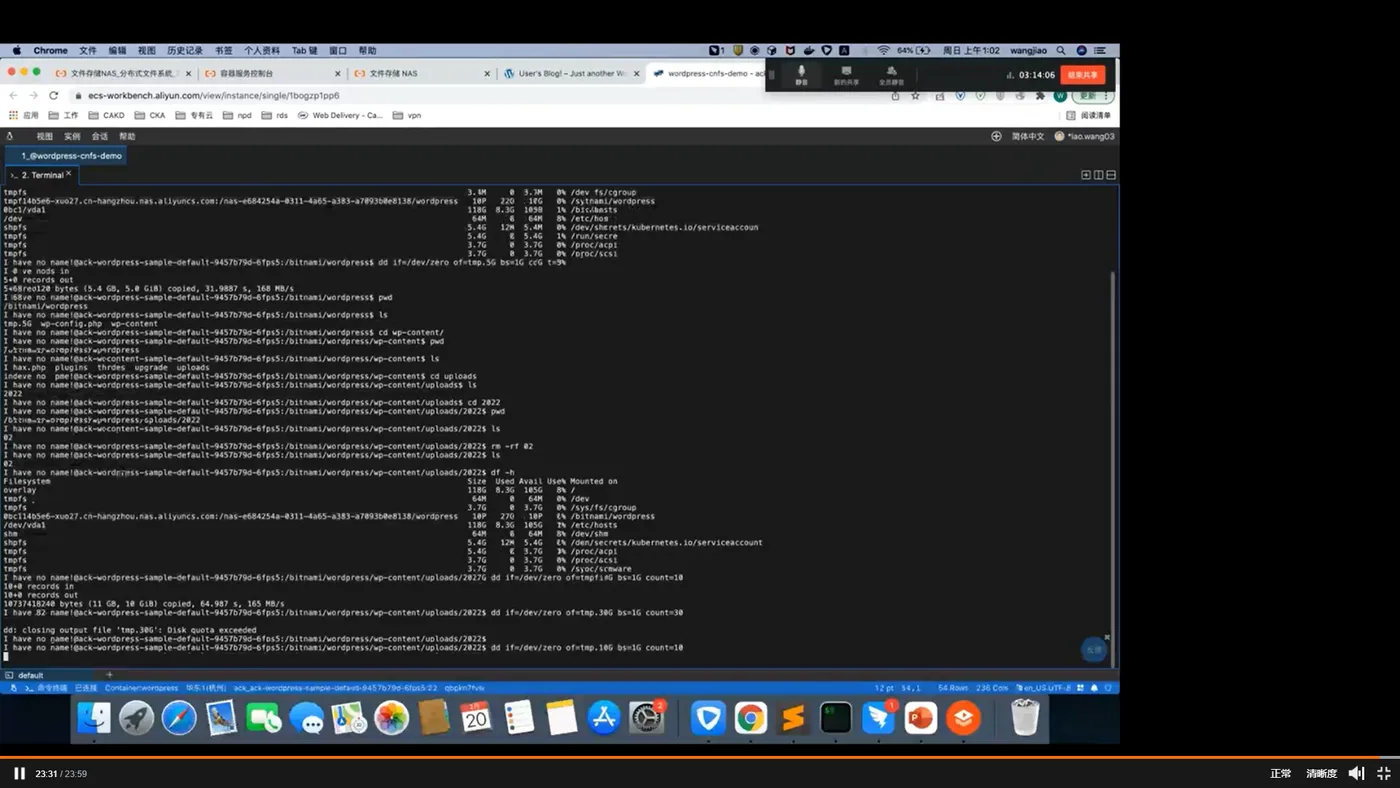Close the 容器服务控制台 tab

coord(338,73)
